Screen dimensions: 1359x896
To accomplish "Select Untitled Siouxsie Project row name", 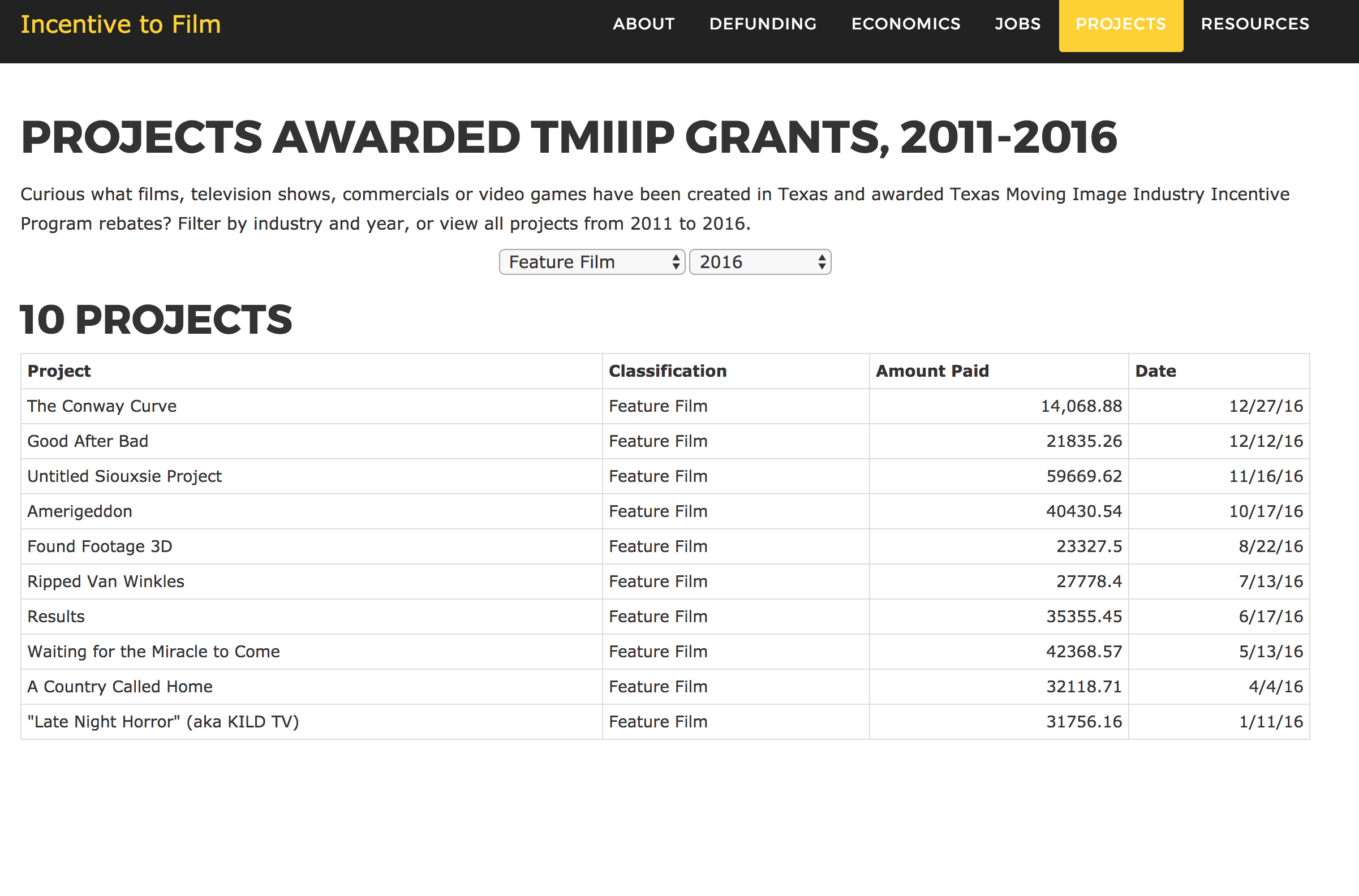I will pyautogui.click(x=124, y=477).
